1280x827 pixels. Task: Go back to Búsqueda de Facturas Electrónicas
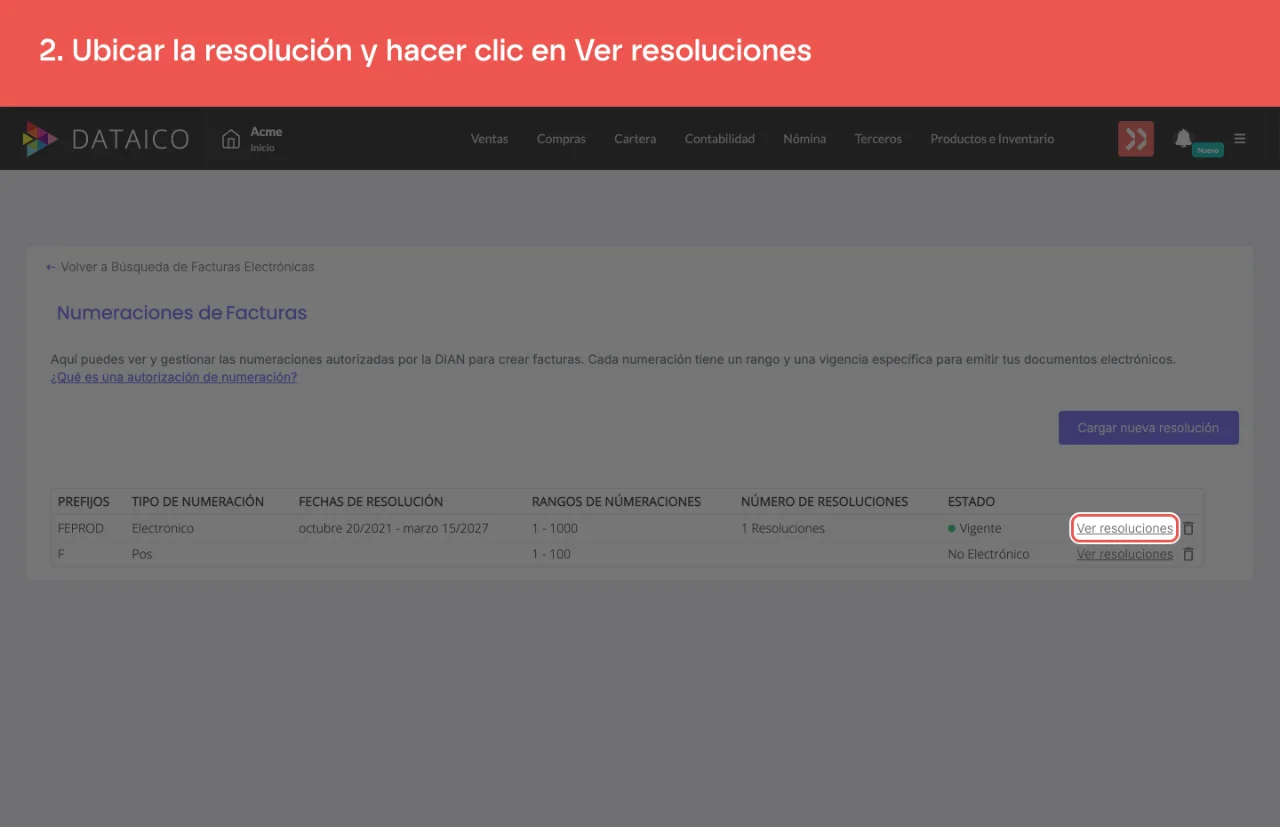click(180, 267)
